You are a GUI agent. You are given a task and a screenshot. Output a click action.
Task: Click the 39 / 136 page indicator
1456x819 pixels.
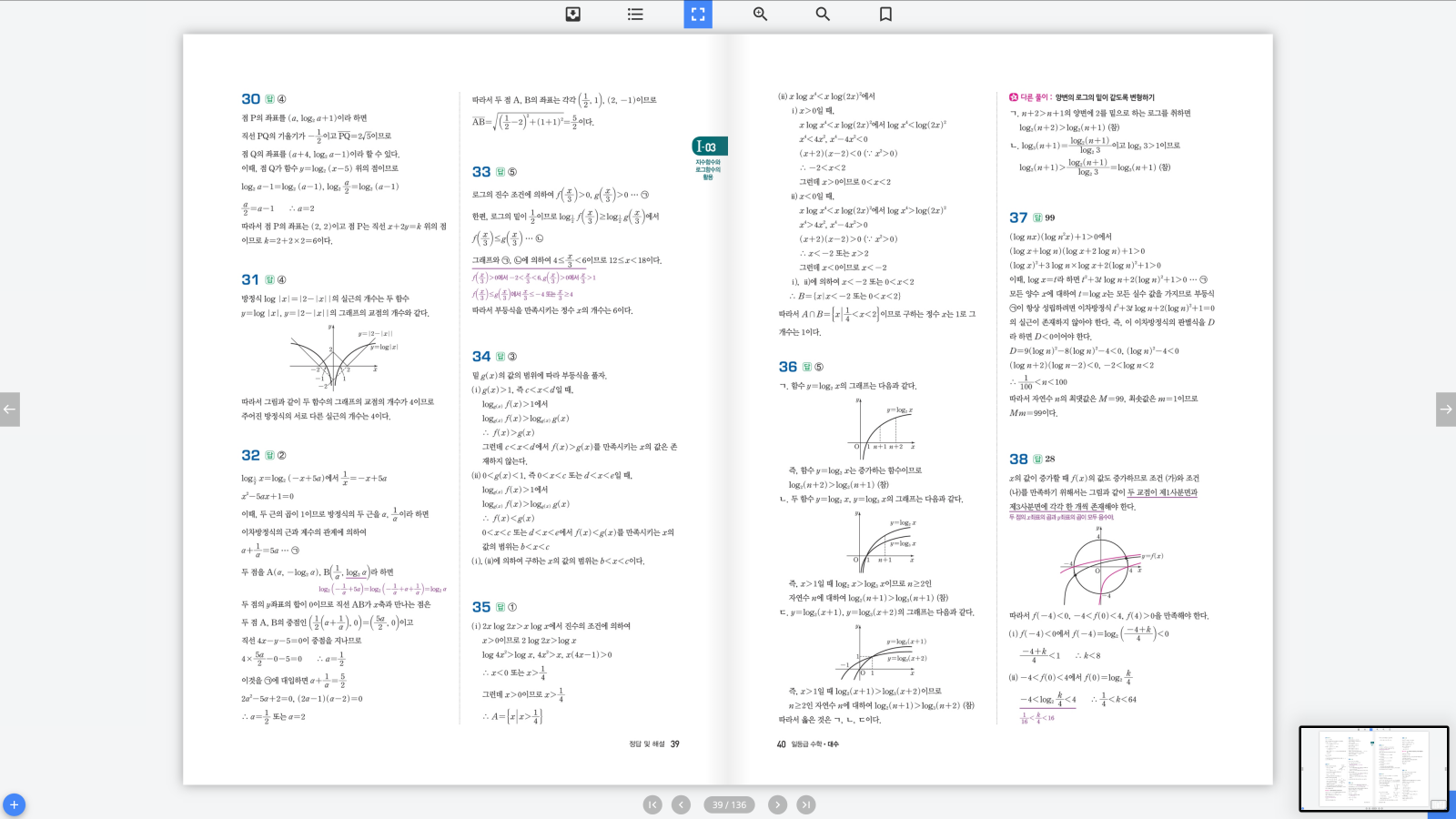pyautogui.click(x=729, y=804)
